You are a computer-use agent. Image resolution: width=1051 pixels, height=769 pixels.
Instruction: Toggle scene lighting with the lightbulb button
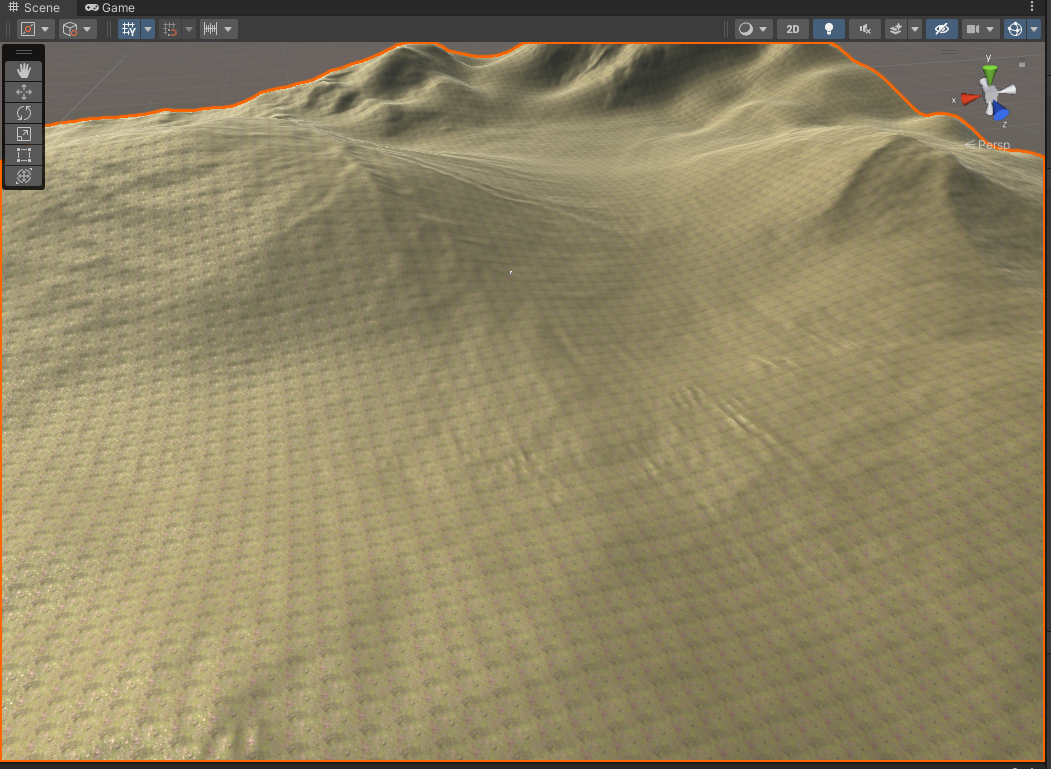828,29
